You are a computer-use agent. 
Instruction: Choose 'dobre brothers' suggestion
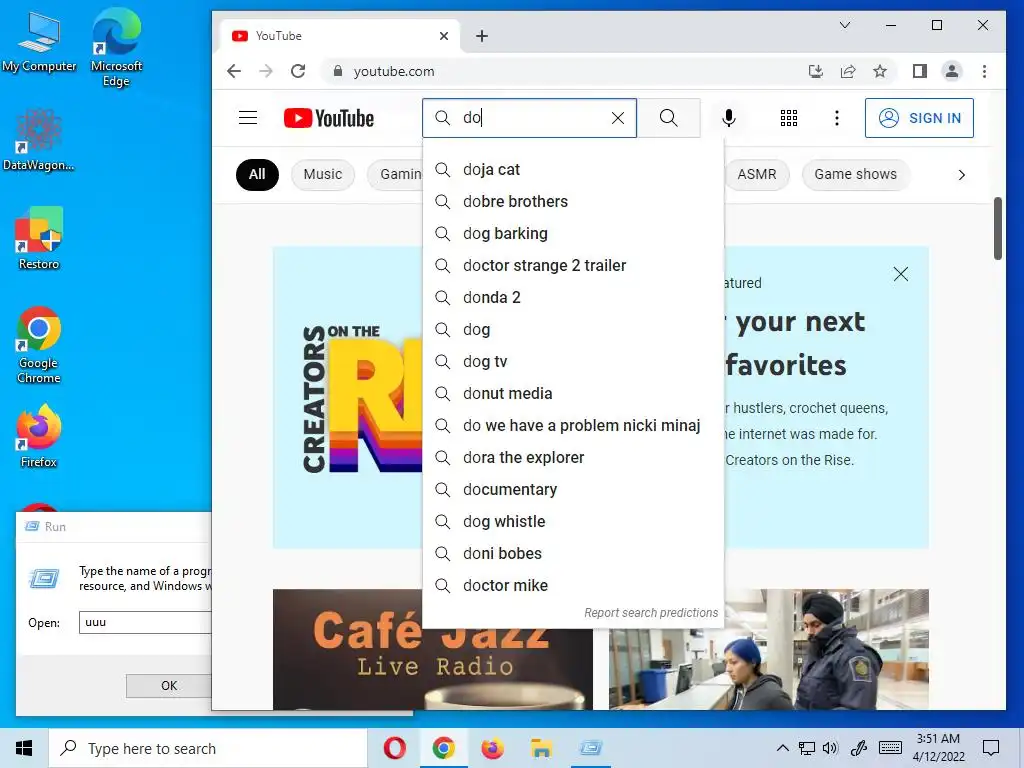tap(573, 202)
